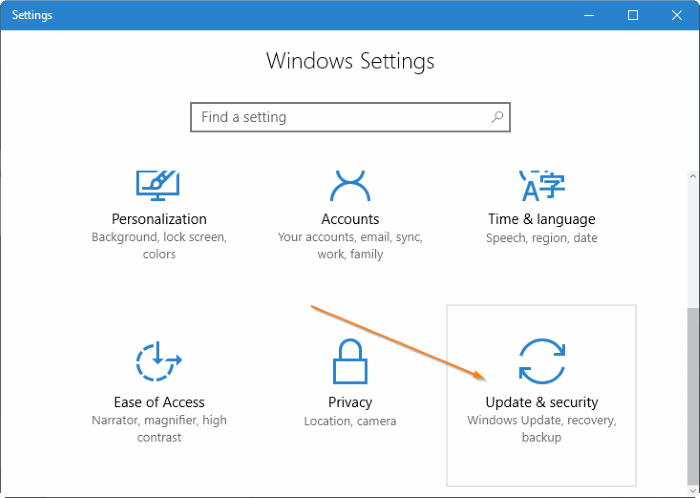Viewport: 700px width, 498px height.
Task: Open the Ease of Access label
Action: (x=159, y=402)
